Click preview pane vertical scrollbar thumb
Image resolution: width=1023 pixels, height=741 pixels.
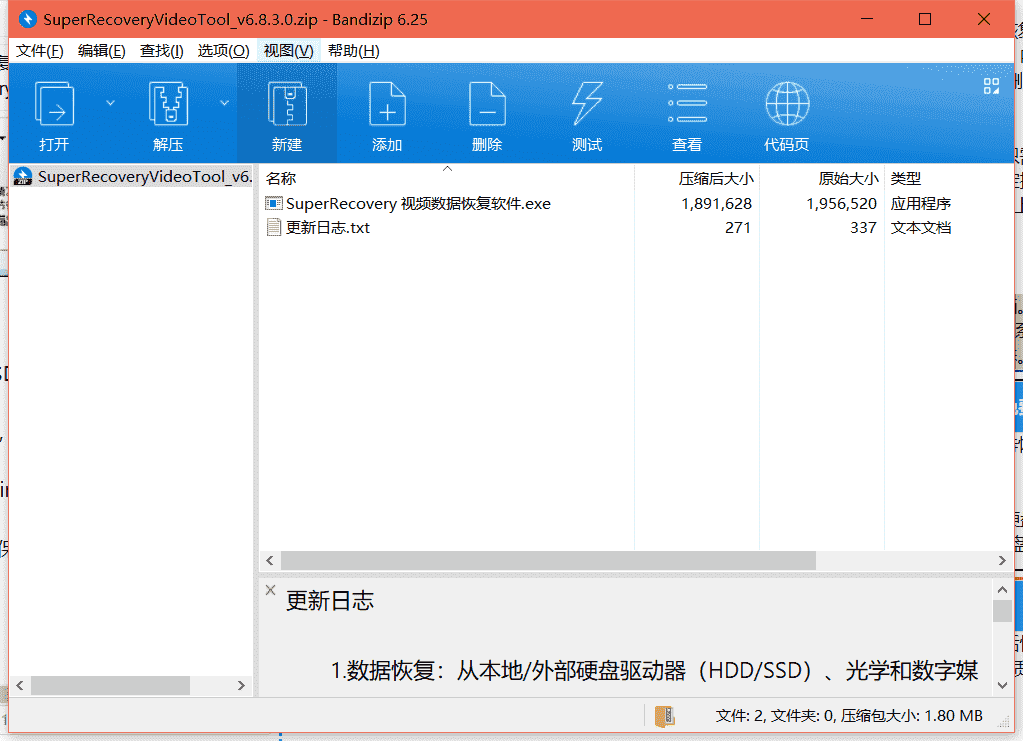tap(1002, 611)
